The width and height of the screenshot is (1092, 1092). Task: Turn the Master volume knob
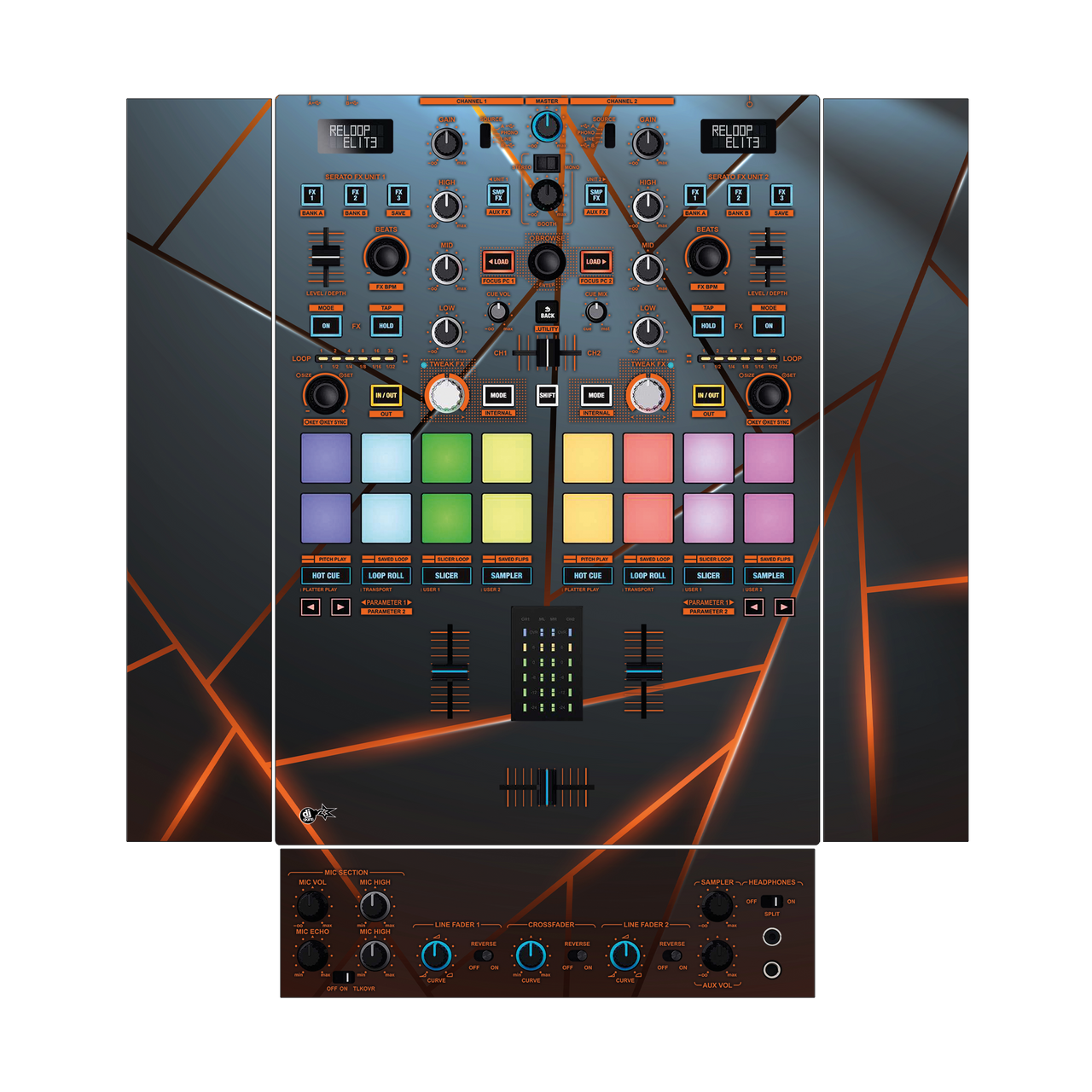(x=547, y=125)
